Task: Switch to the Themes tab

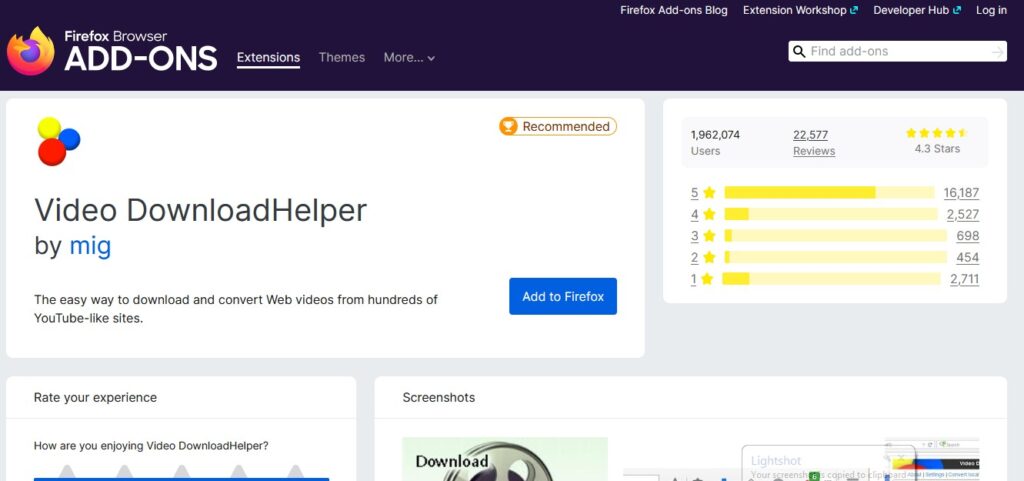Action: click(342, 57)
